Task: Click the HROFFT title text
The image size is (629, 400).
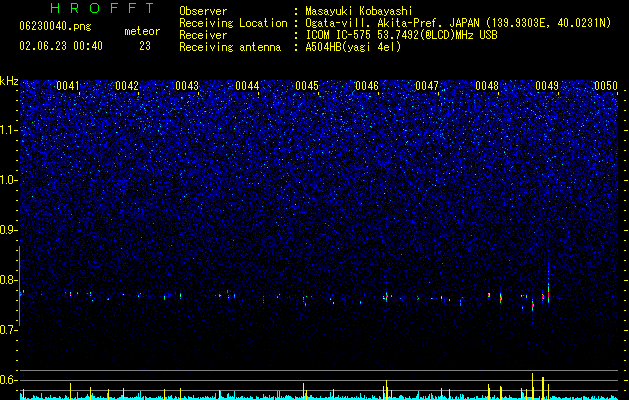Action: [x=103, y=8]
